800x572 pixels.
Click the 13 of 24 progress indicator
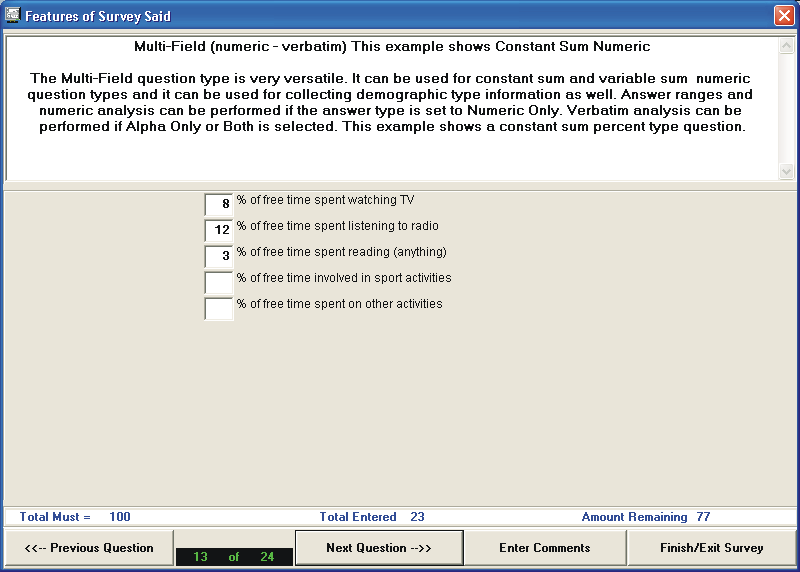pyautogui.click(x=234, y=557)
